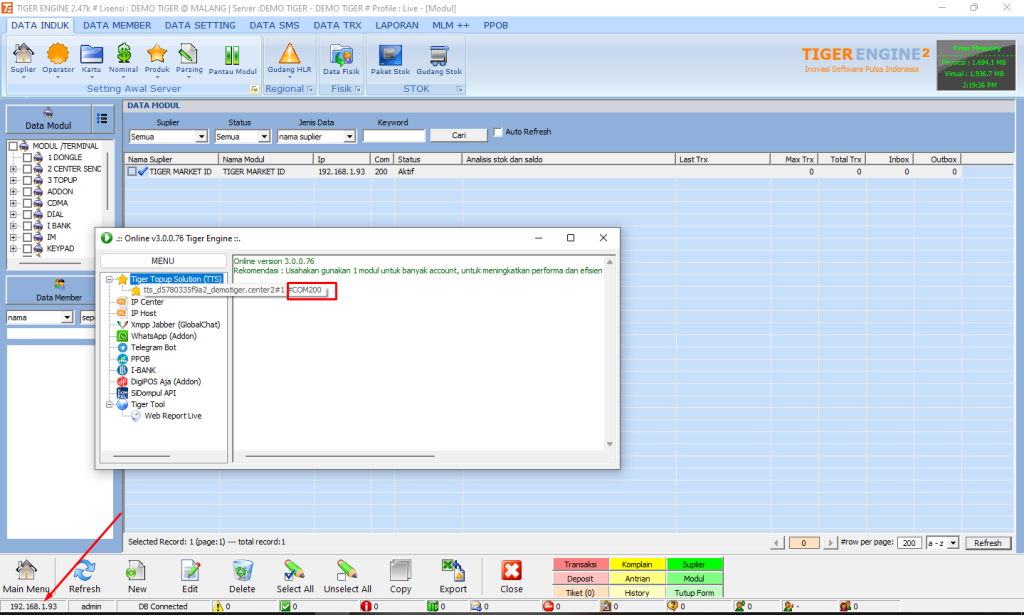Click the Pantau Modul icon
Viewport: 1024px width, 615px height.
coord(232,58)
